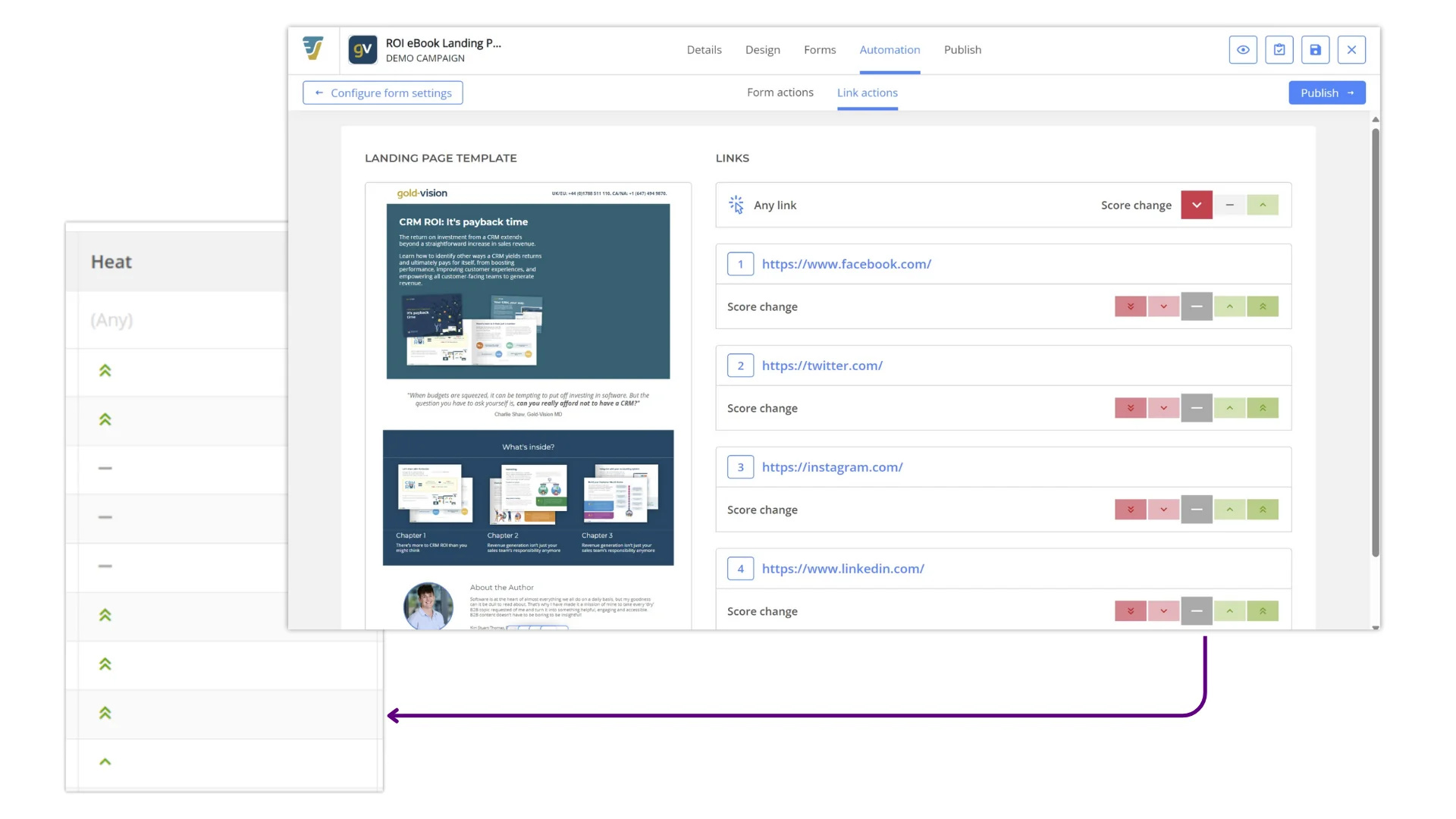Click the eye preview icon
The height and width of the screenshot is (819, 1456).
(x=1243, y=50)
